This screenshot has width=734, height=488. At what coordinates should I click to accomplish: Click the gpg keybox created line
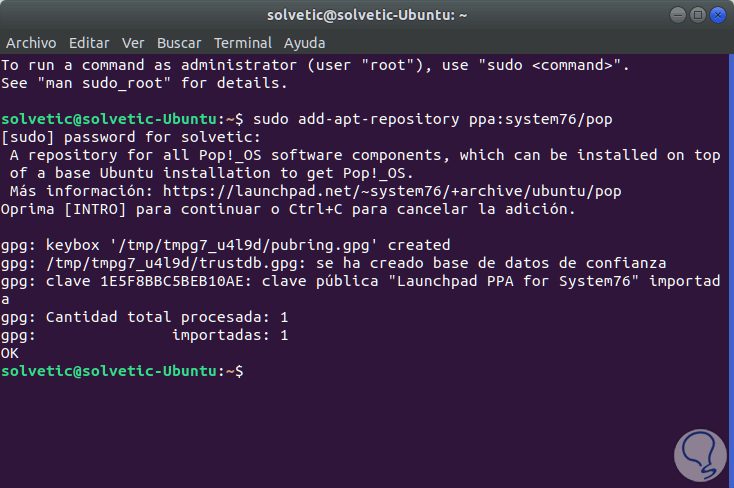click(226, 245)
